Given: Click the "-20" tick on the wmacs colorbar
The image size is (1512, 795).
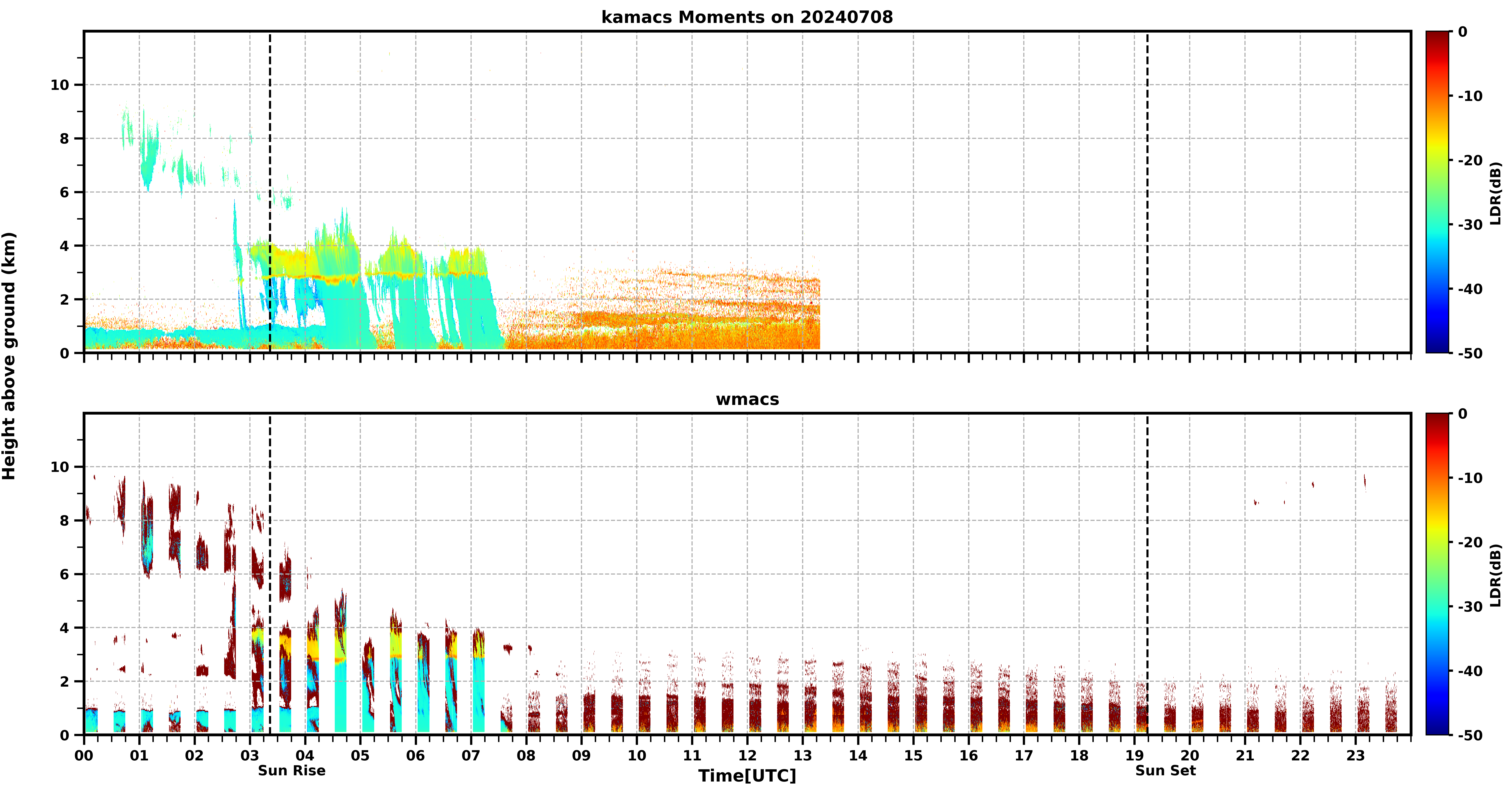Looking at the screenshot, I should point(1470,542).
